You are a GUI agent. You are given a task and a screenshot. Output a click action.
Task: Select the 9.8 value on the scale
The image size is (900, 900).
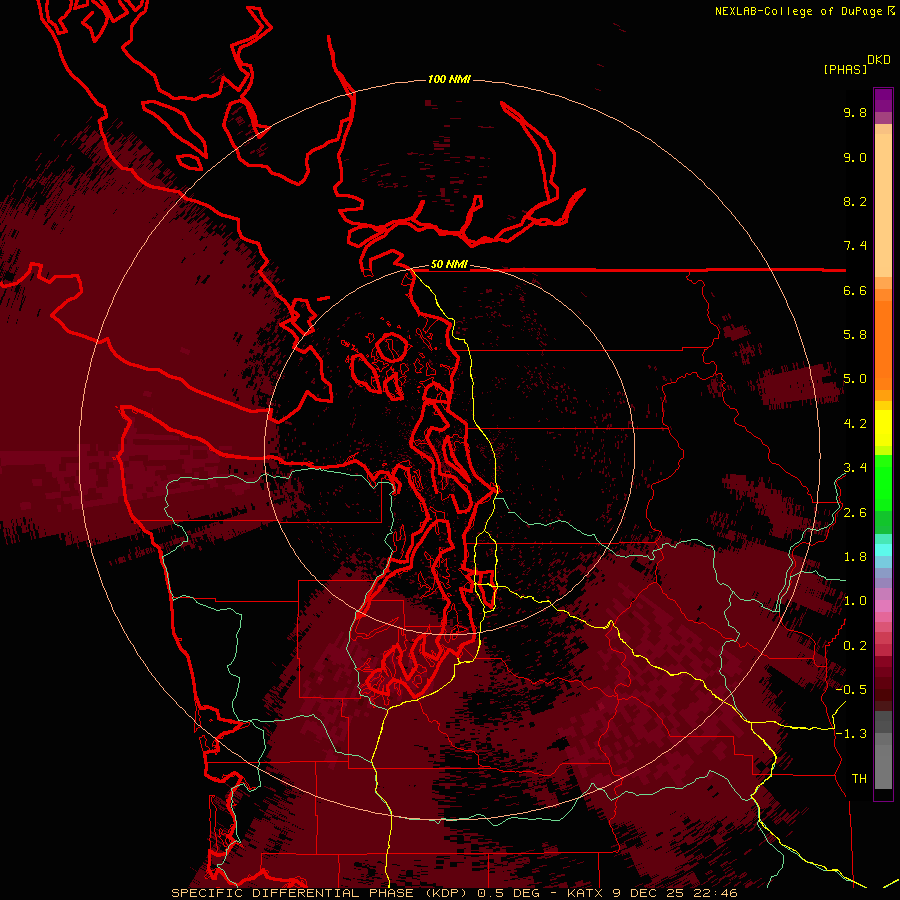(855, 113)
